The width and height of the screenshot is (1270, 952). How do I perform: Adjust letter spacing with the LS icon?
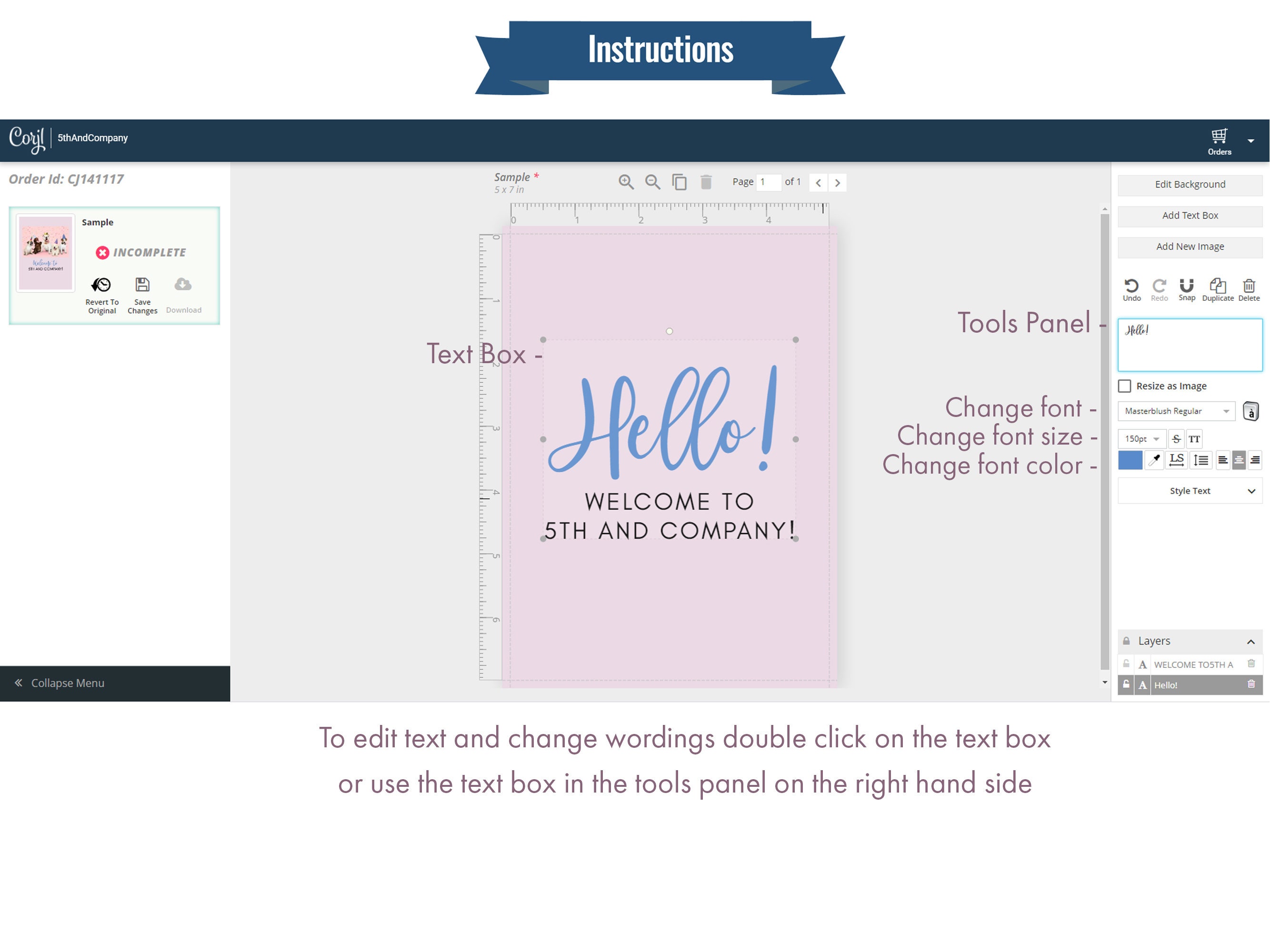coord(1176,460)
